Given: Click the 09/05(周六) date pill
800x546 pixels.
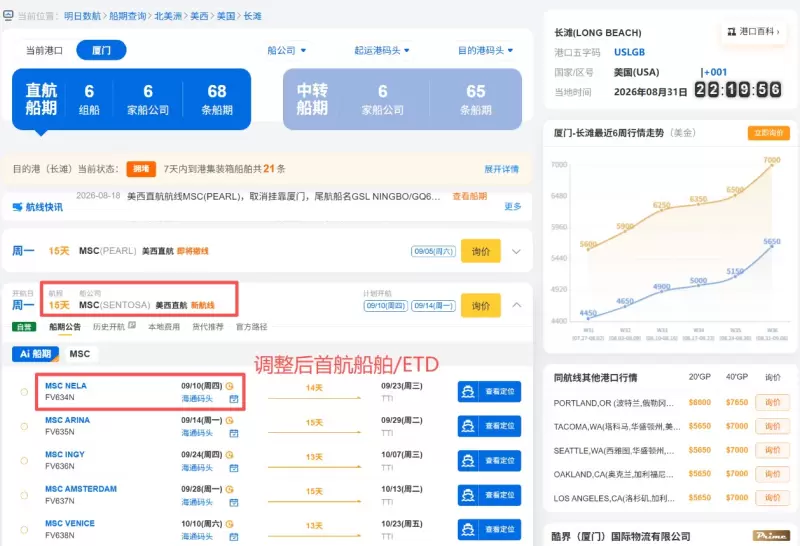Looking at the screenshot, I should coord(433,251).
